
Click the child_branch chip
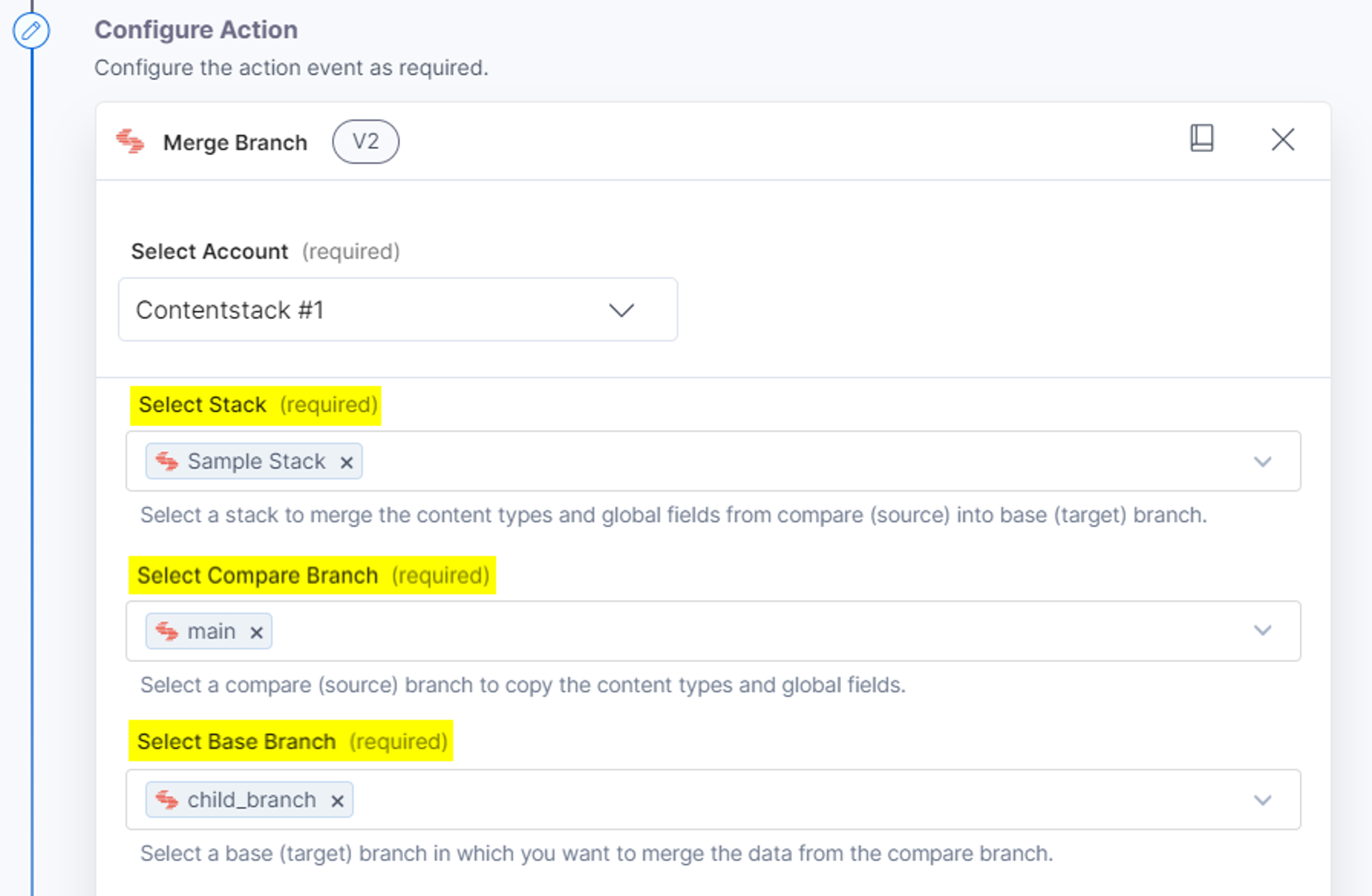coord(250,800)
